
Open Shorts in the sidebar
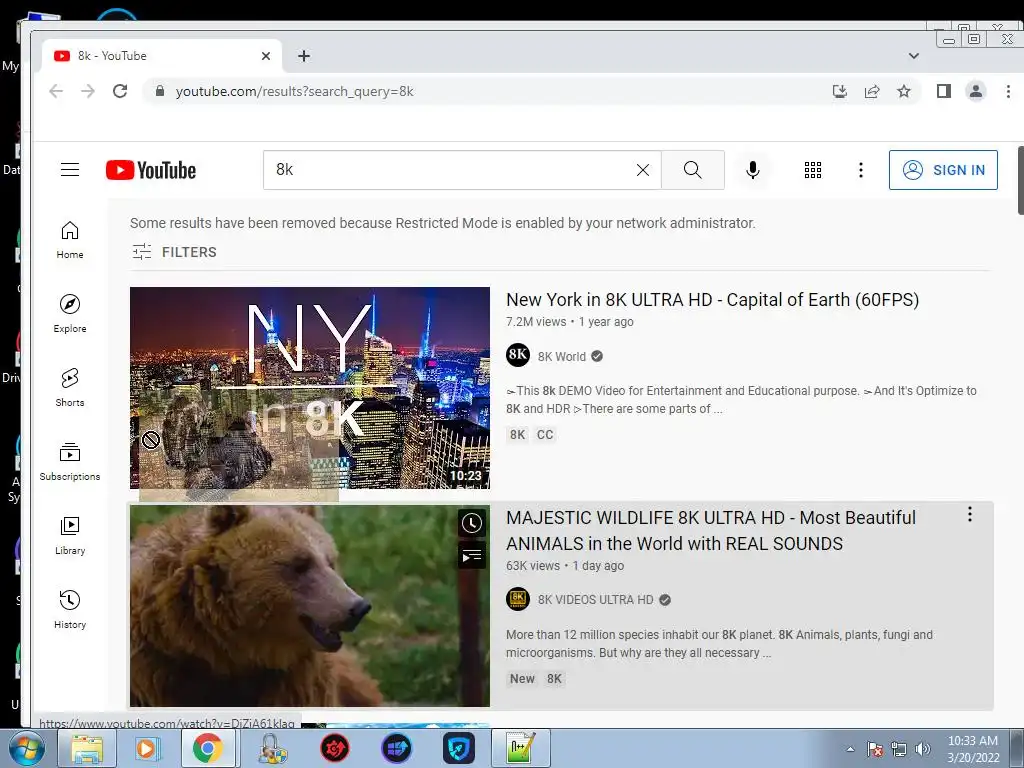click(x=70, y=387)
